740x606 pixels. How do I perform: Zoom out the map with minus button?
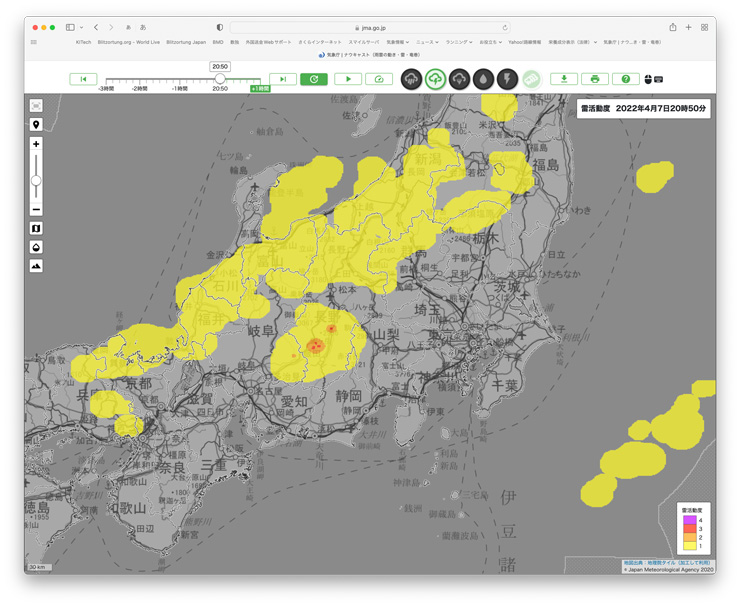click(36, 209)
